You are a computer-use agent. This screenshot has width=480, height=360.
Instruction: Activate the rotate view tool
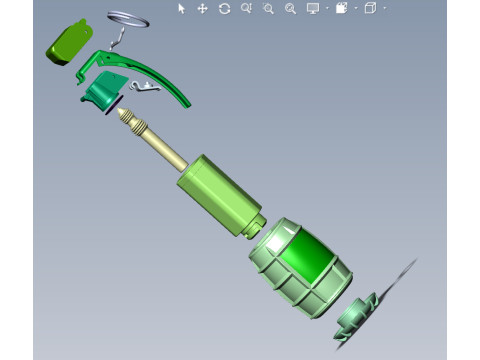tap(224, 9)
